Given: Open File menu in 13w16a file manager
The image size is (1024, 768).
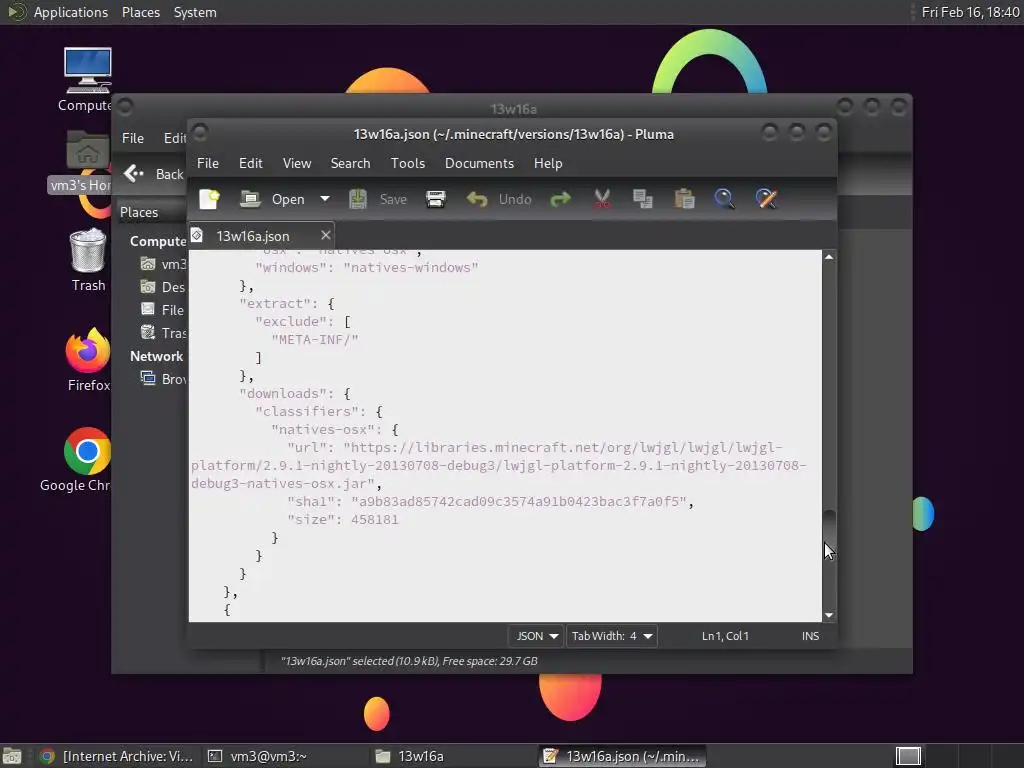Looking at the screenshot, I should 133,138.
